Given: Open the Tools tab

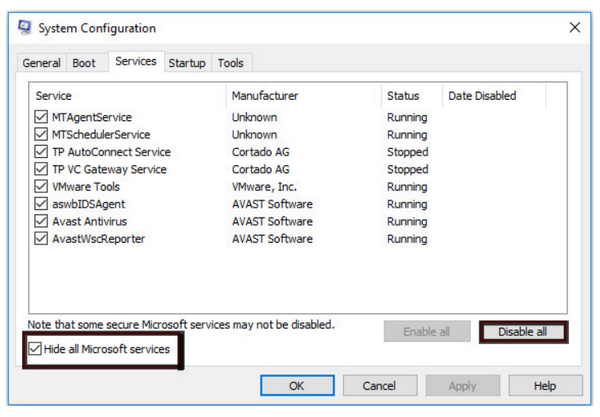Looking at the screenshot, I should (230, 63).
